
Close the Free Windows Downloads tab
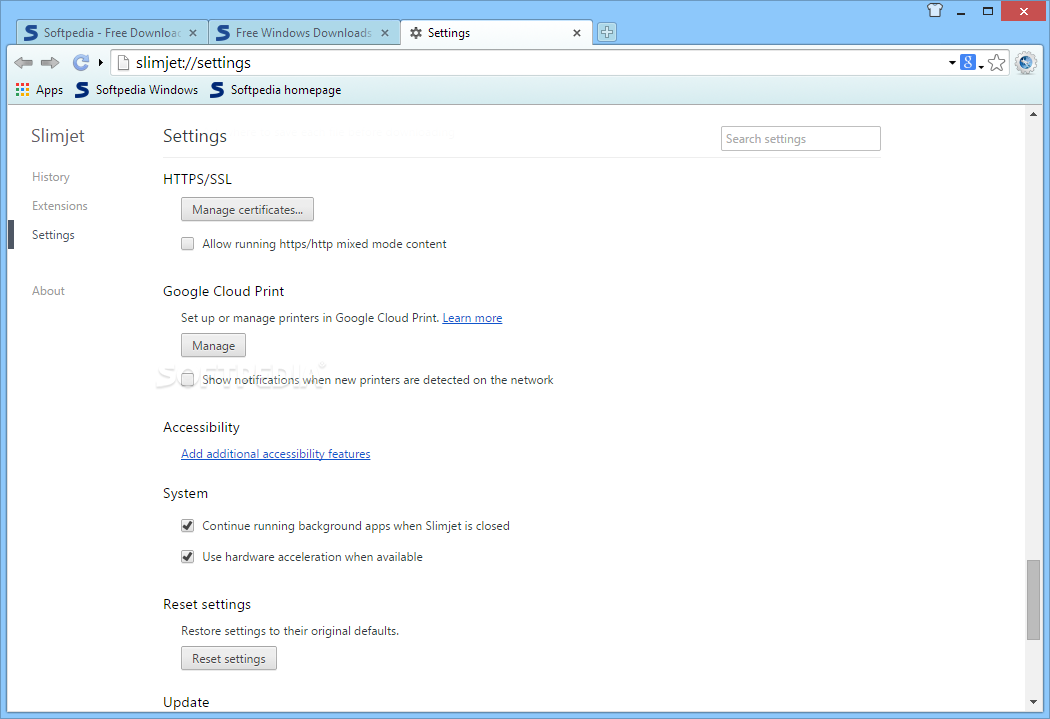[385, 33]
